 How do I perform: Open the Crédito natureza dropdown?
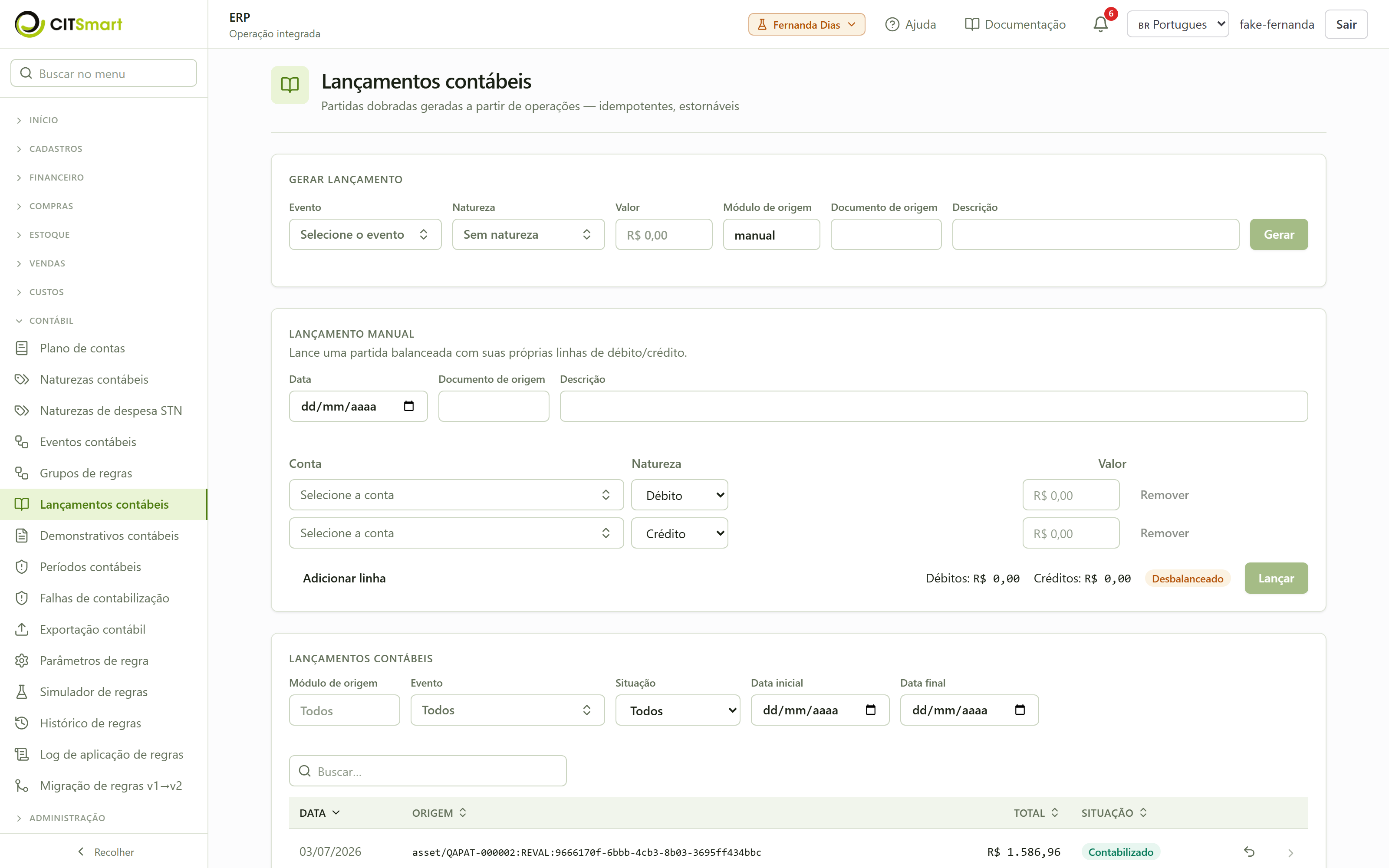(x=680, y=533)
